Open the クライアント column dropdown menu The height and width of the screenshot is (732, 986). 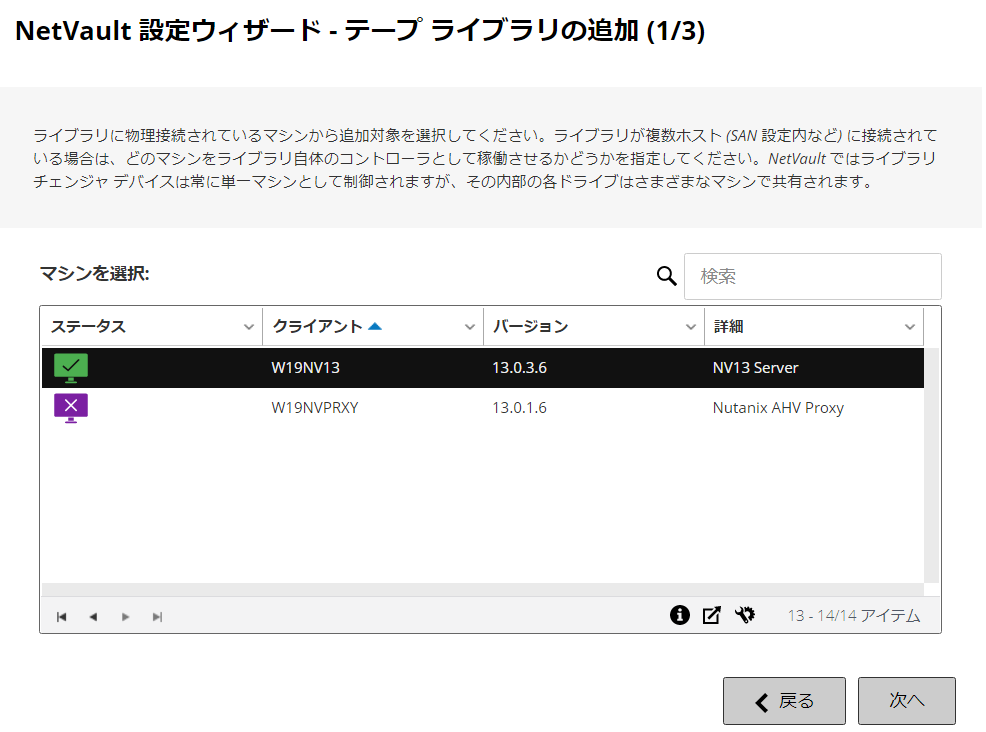coord(469,327)
